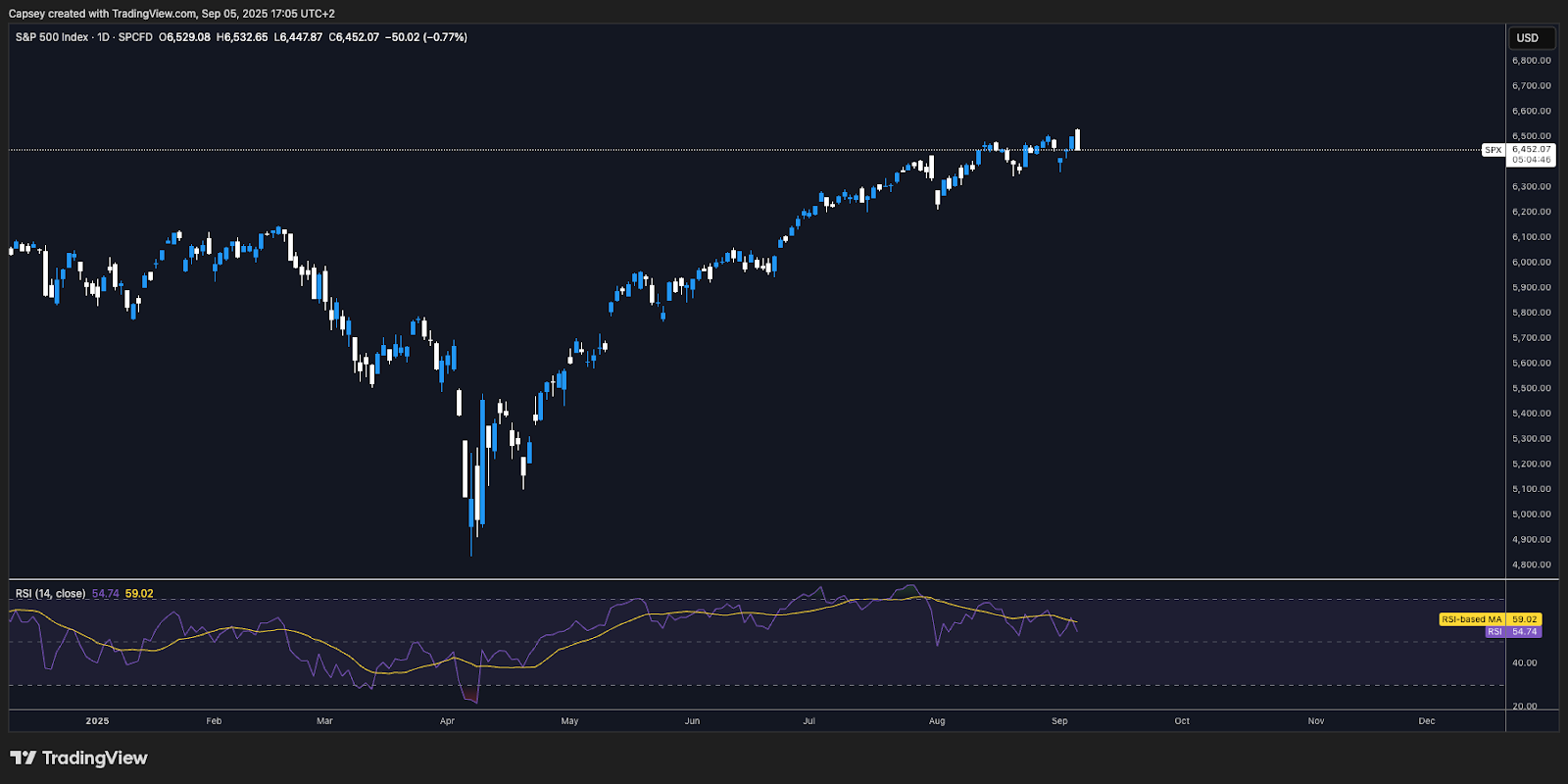This screenshot has height=784, width=1568.
Task: Click the Jul time axis label
Action: point(808,721)
